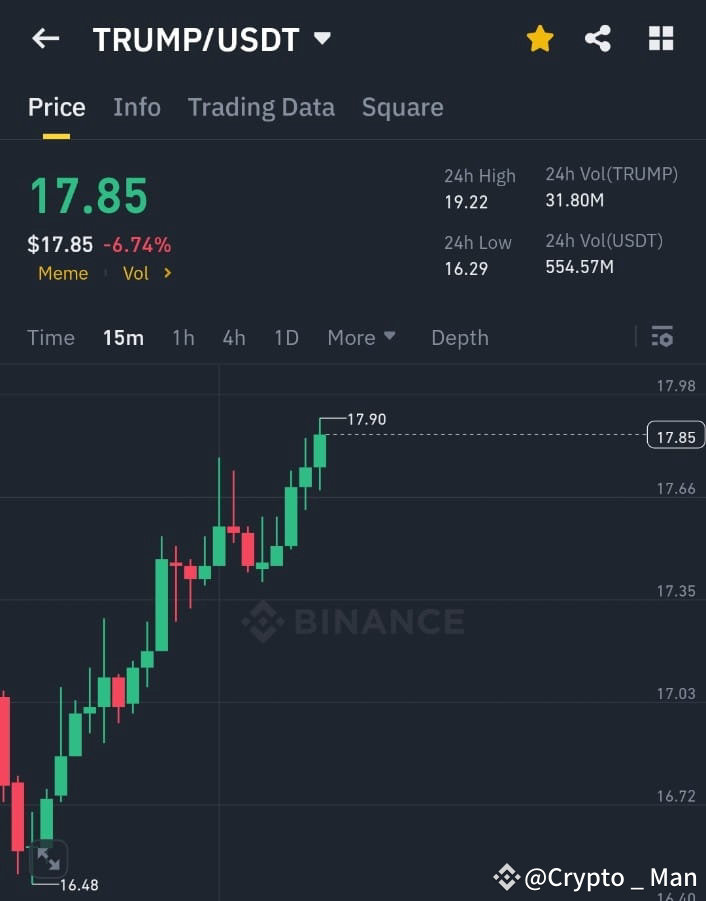Tap the star to favorite TRUMP/USDT

pyautogui.click(x=540, y=38)
